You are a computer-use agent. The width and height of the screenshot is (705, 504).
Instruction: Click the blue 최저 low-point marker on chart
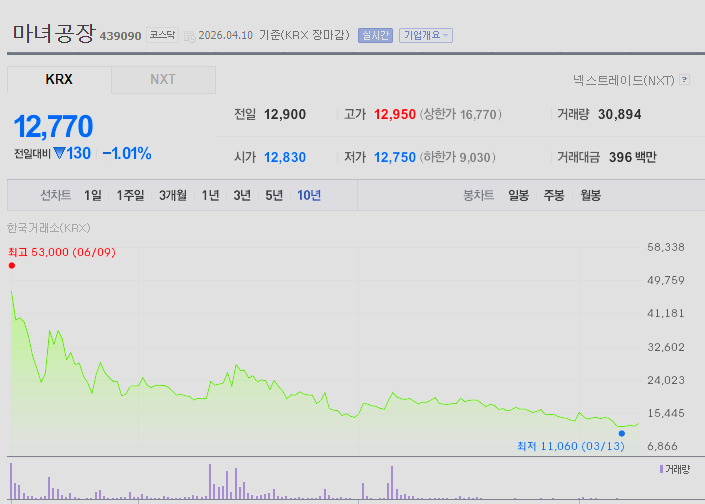pyautogui.click(x=621, y=433)
